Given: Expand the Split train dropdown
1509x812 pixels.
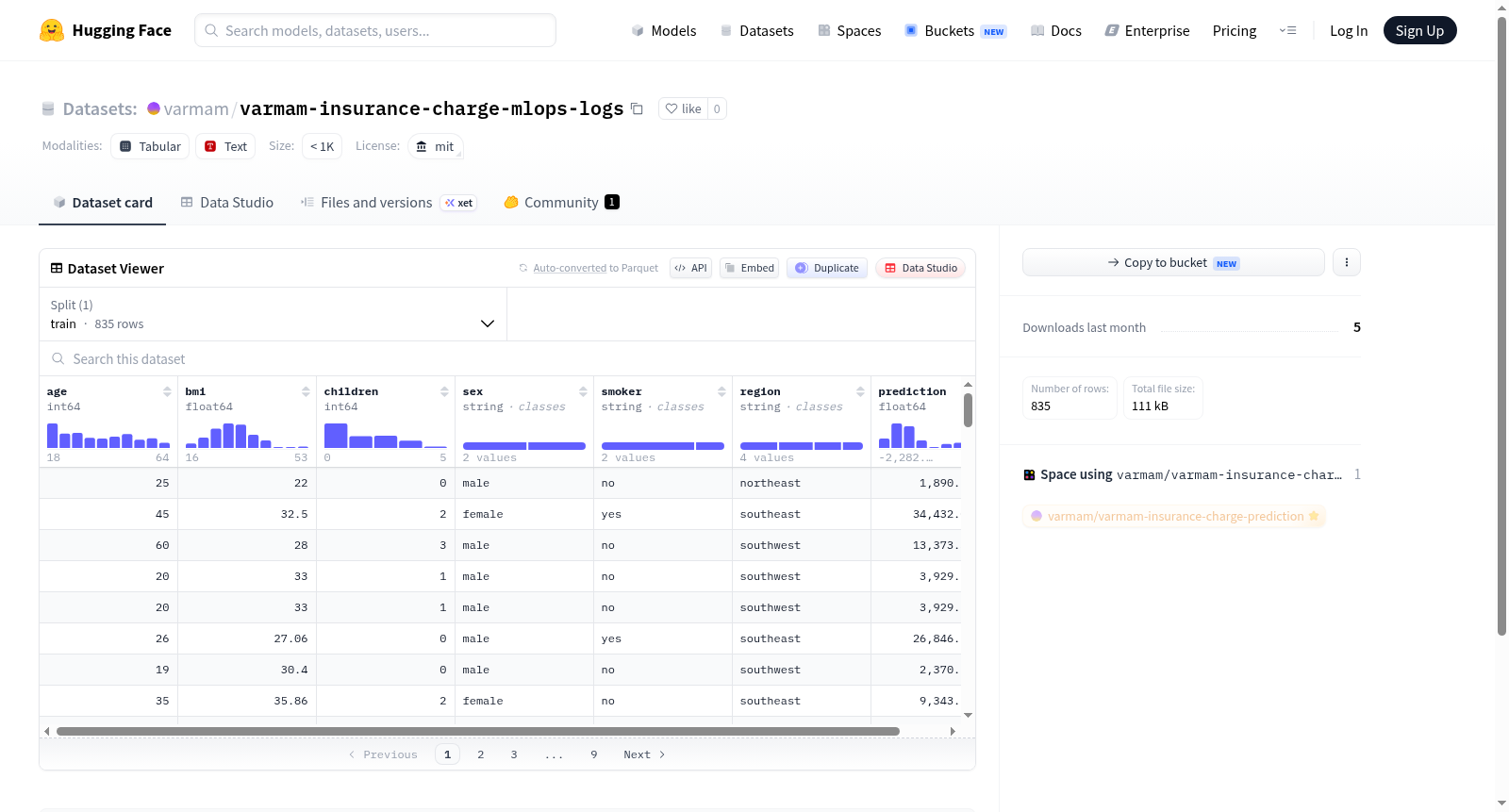Looking at the screenshot, I should (x=273, y=314).
